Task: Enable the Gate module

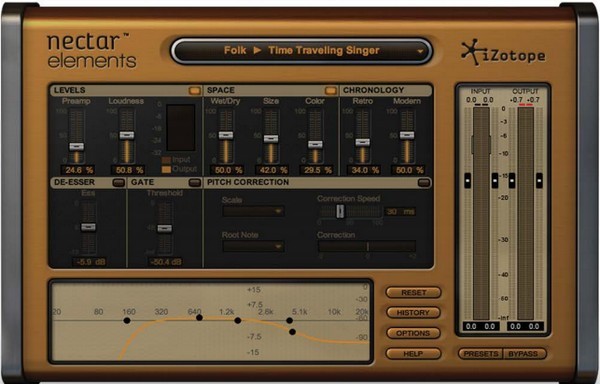Action: 195,182
